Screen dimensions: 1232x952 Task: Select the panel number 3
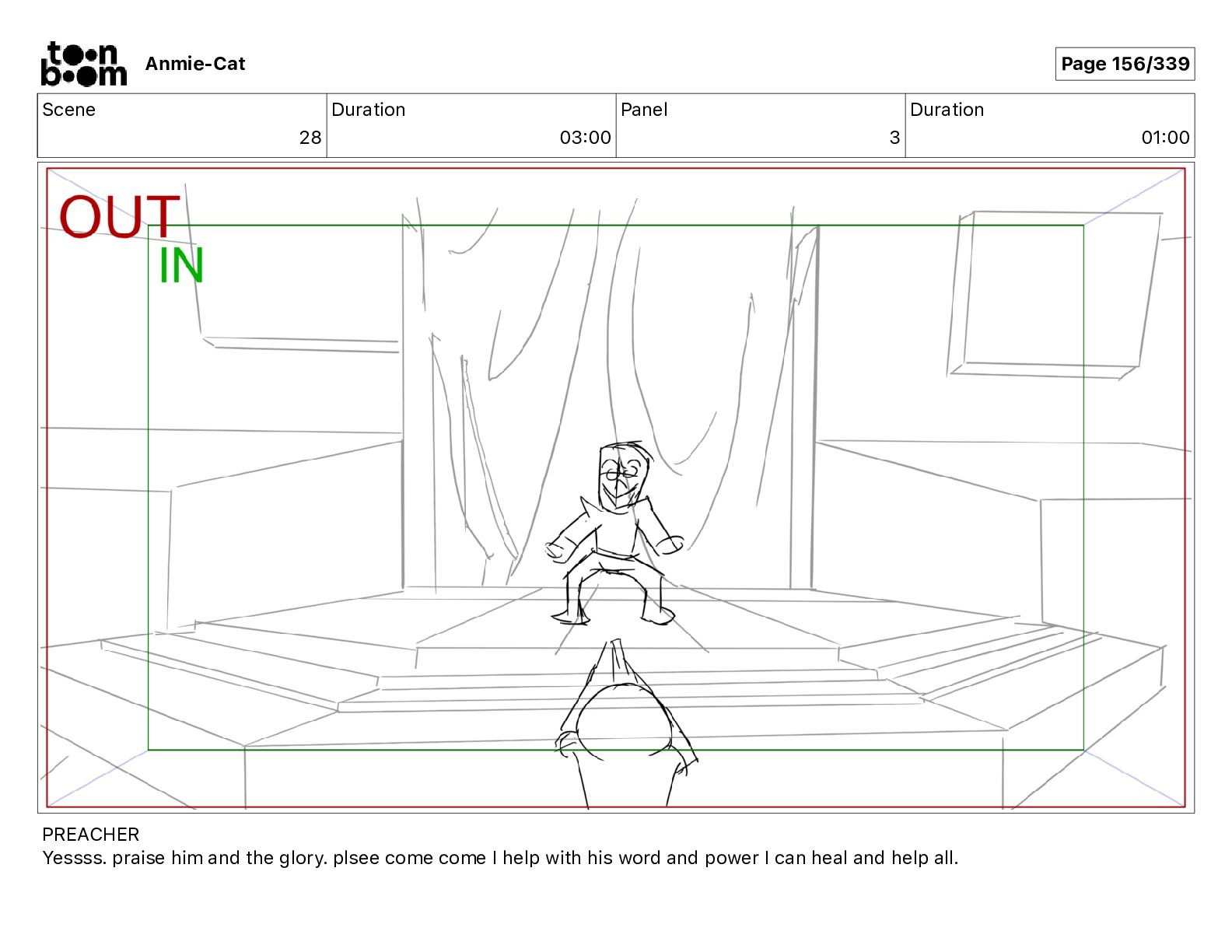point(894,138)
